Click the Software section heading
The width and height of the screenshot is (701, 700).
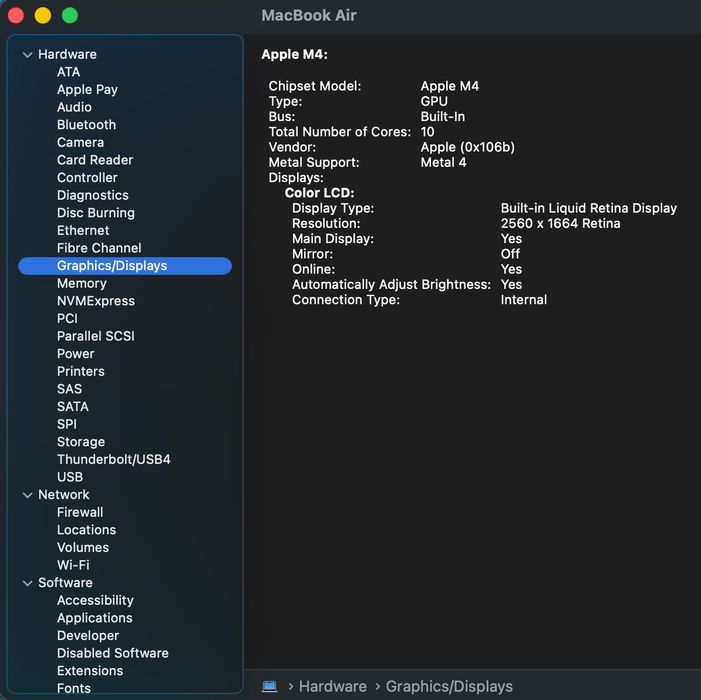(x=65, y=583)
